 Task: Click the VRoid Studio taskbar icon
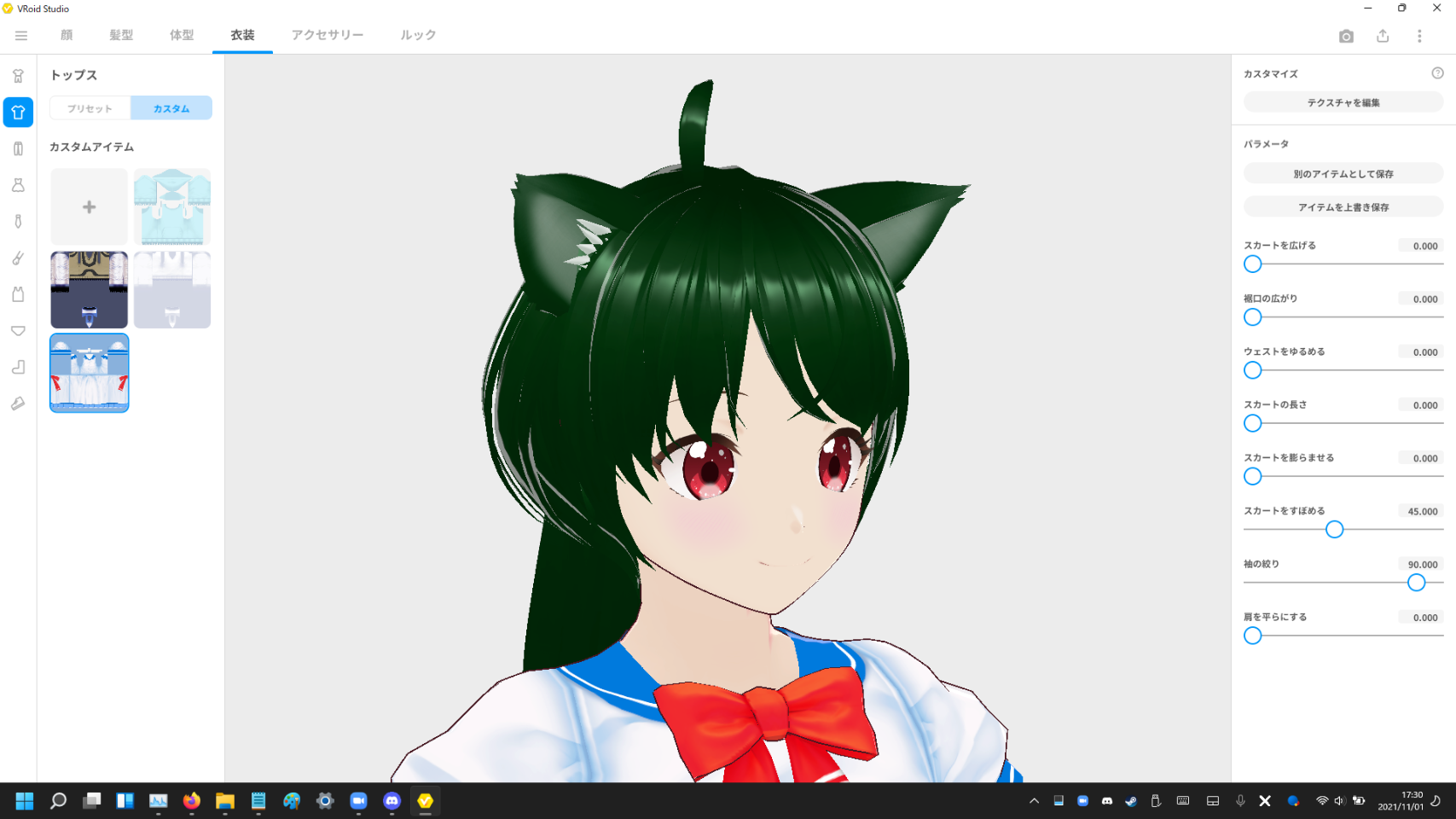(425, 801)
